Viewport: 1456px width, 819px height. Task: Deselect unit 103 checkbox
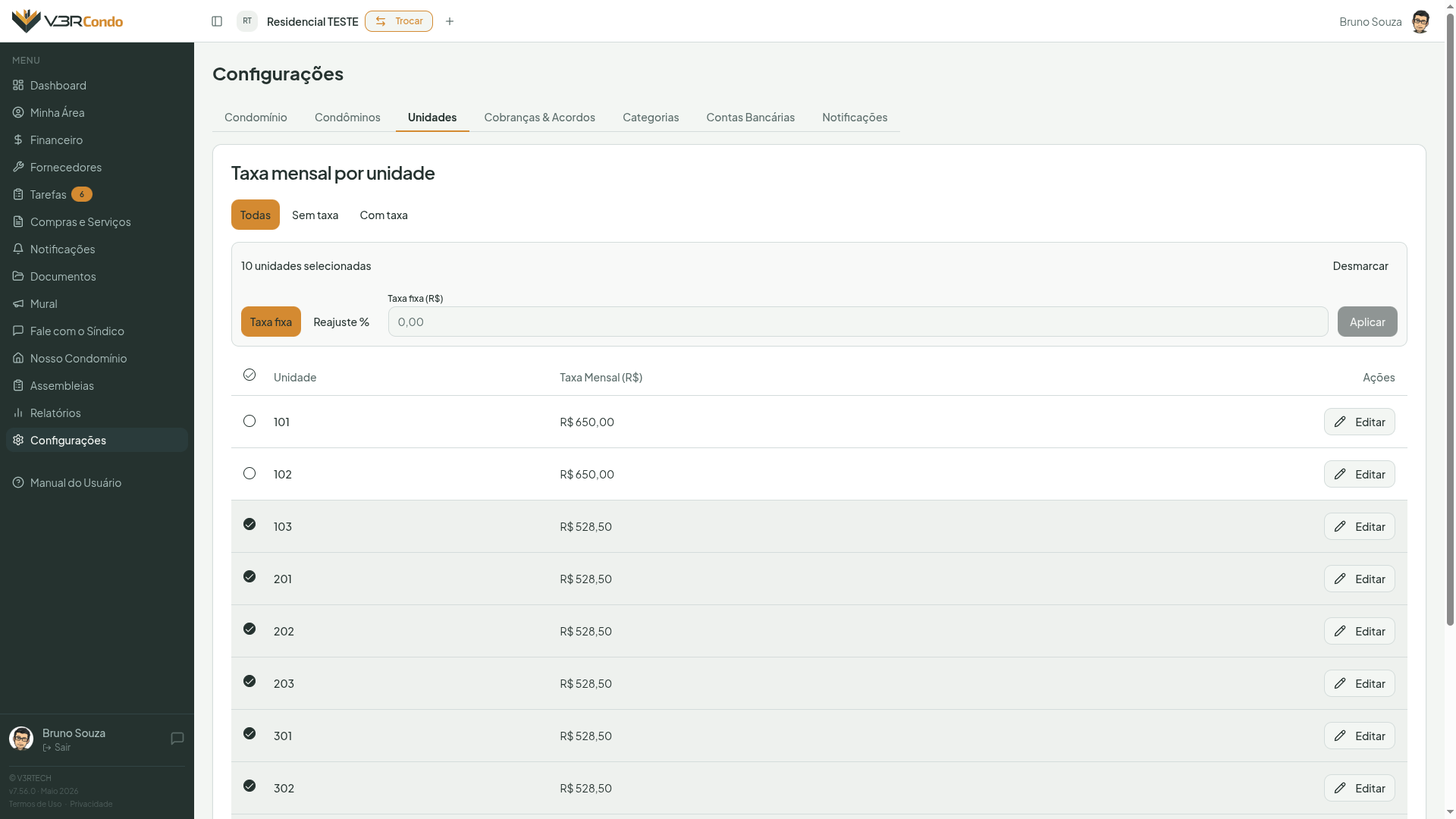click(249, 524)
